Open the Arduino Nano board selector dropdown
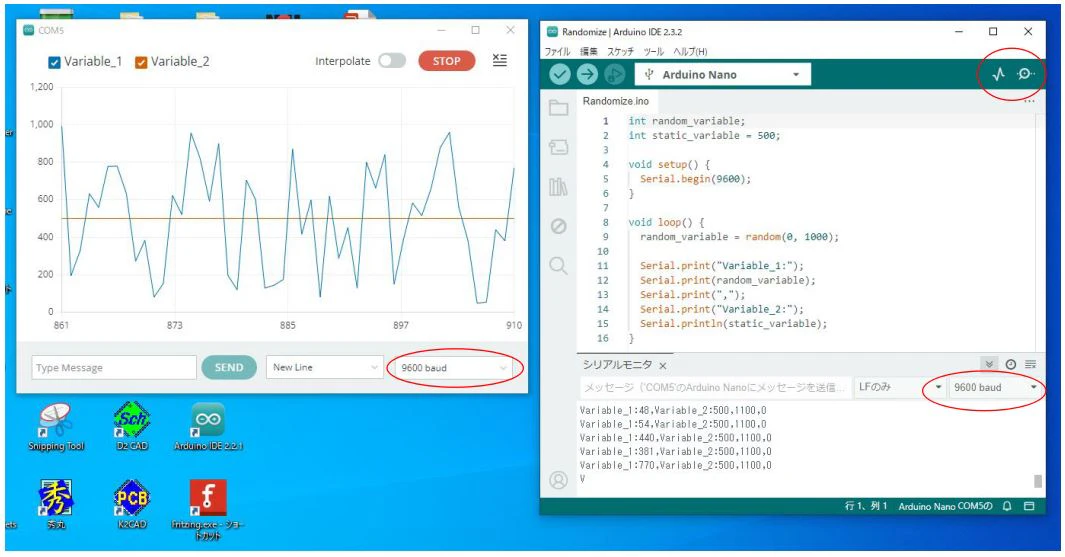 (x=723, y=75)
